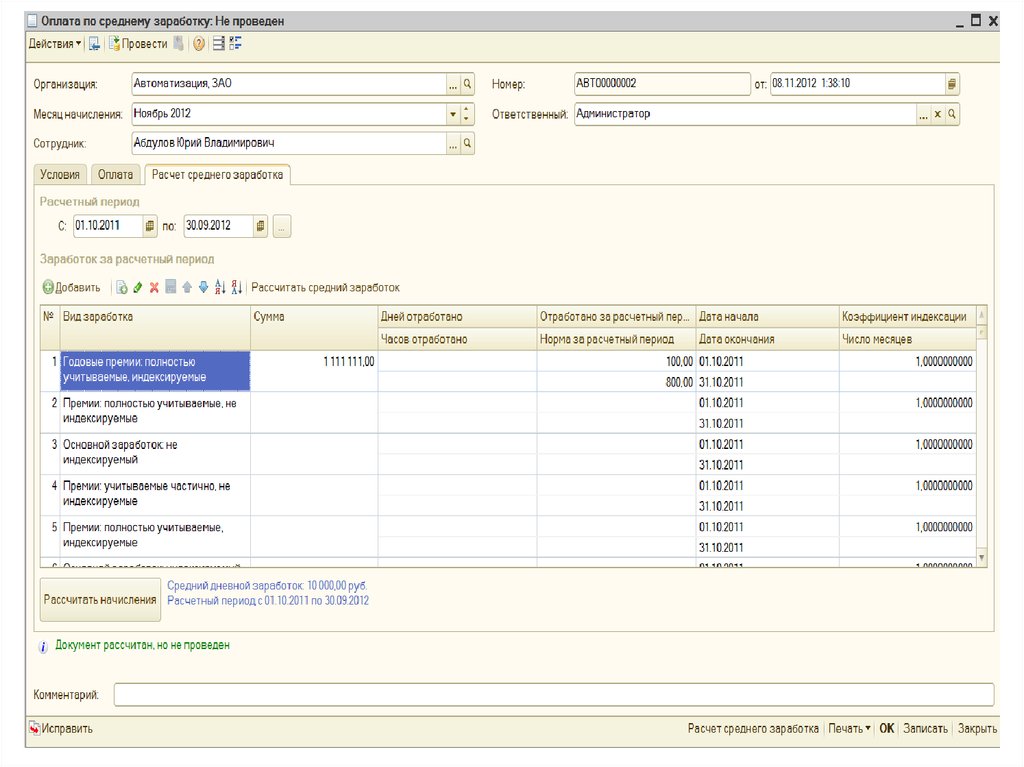This screenshot has width=1024, height=767.
Task: Switch to the Условия tab
Action: (x=59, y=175)
